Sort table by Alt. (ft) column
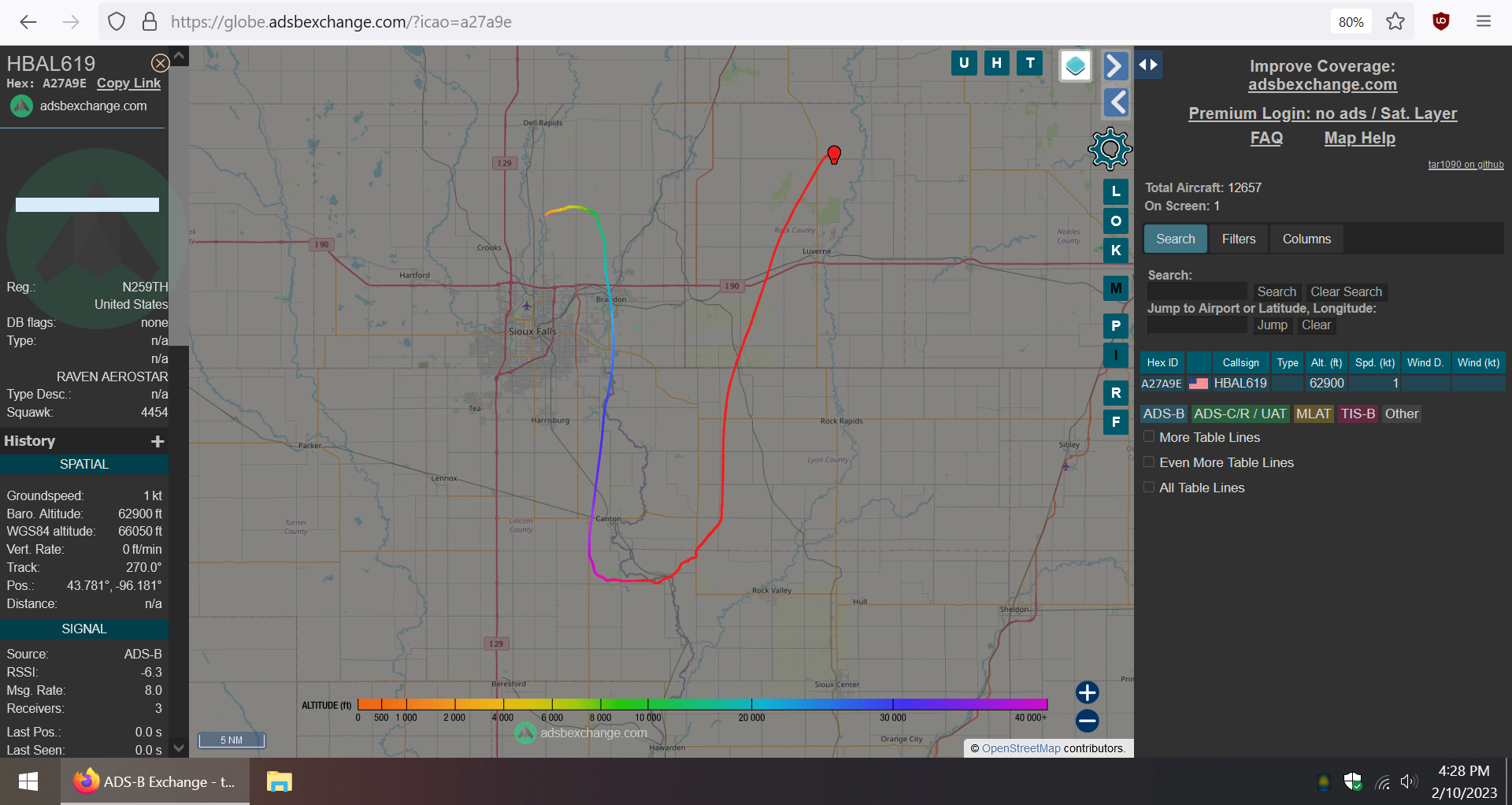This screenshot has width=1512, height=805. 1326,362
